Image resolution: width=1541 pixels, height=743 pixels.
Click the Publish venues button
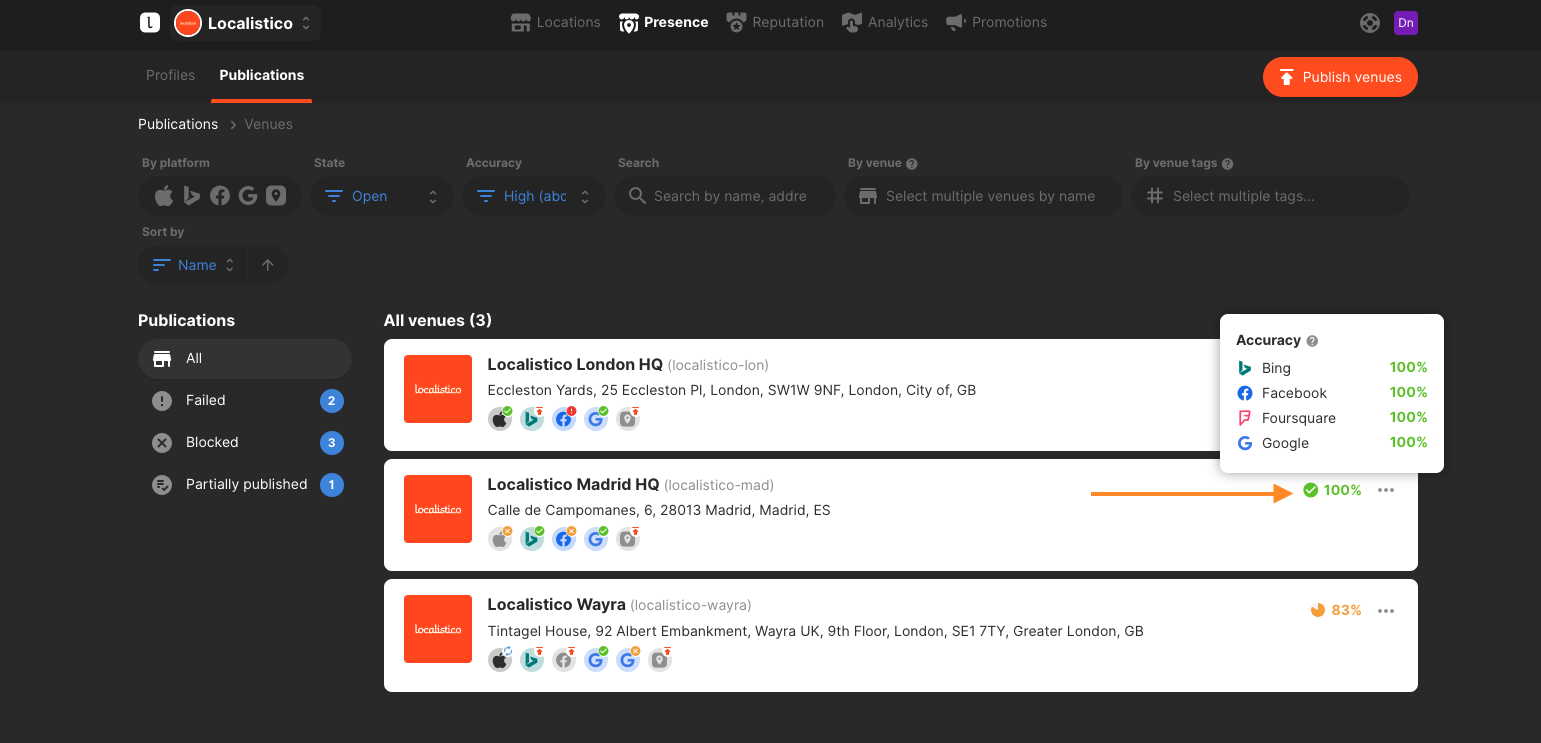coord(1340,77)
